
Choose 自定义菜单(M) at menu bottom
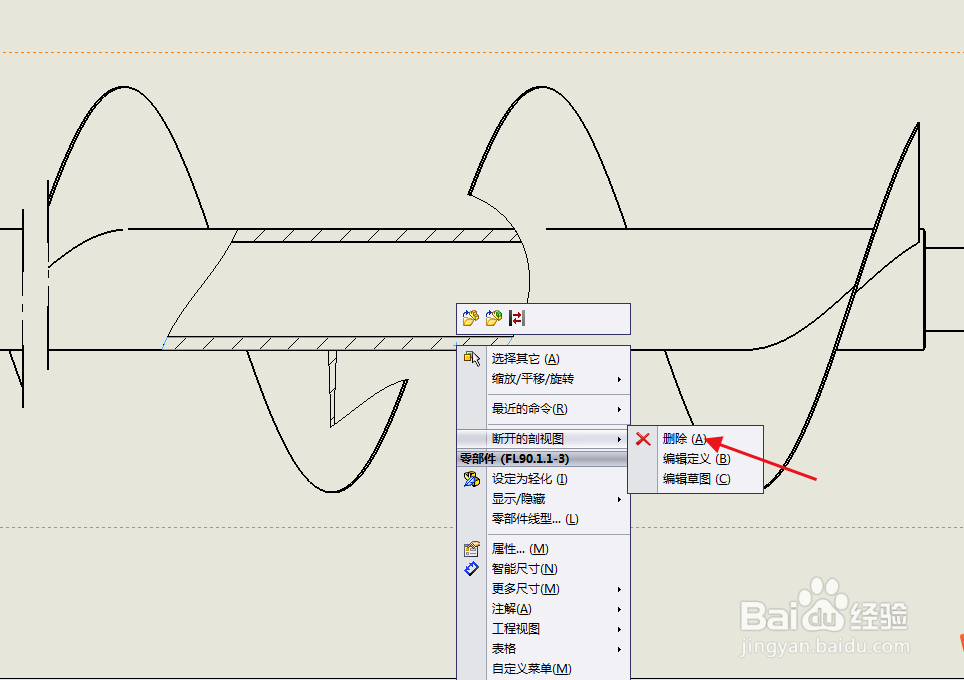[543, 669]
